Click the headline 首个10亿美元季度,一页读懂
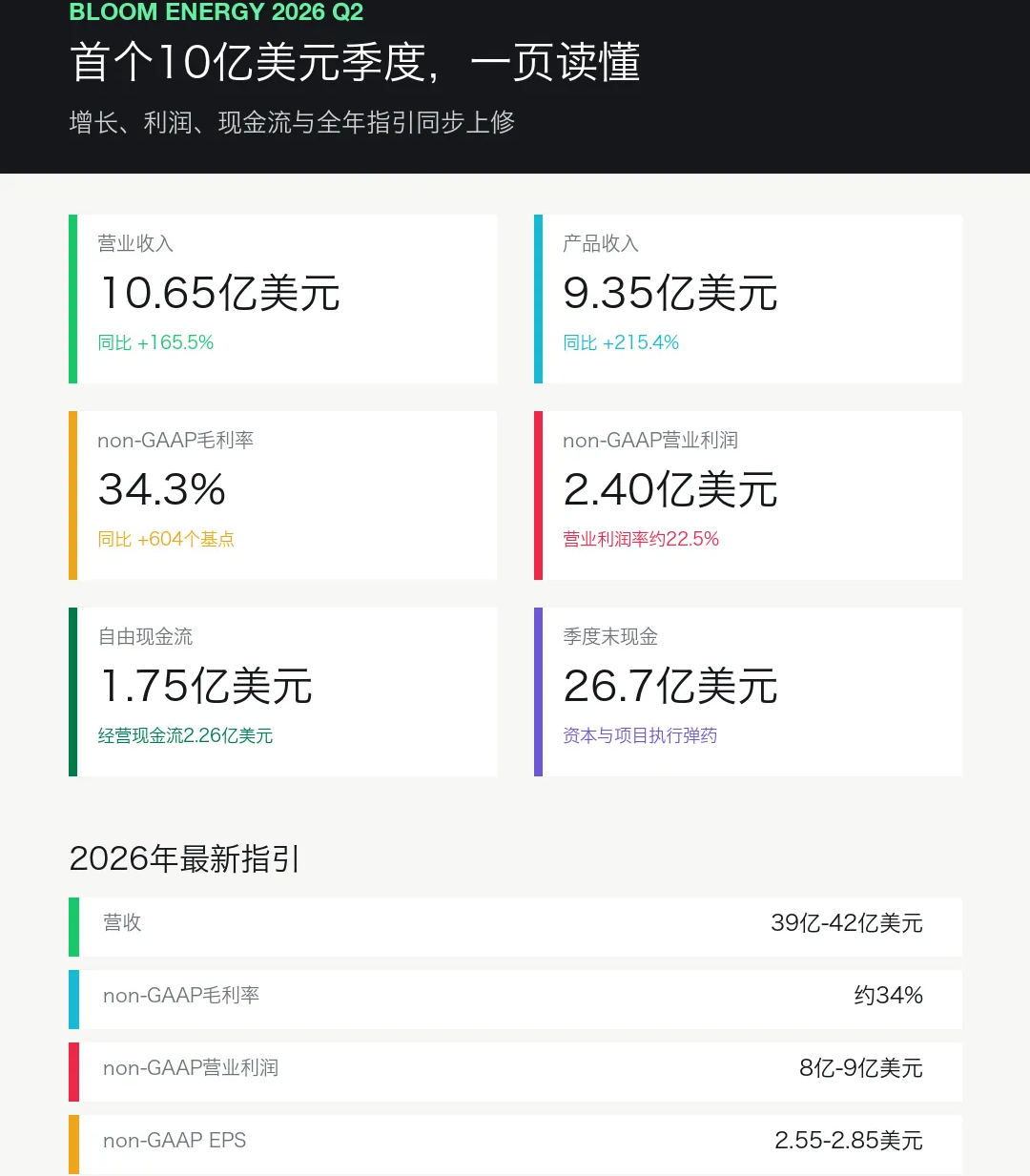The image size is (1030, 1176). [355, 63]
